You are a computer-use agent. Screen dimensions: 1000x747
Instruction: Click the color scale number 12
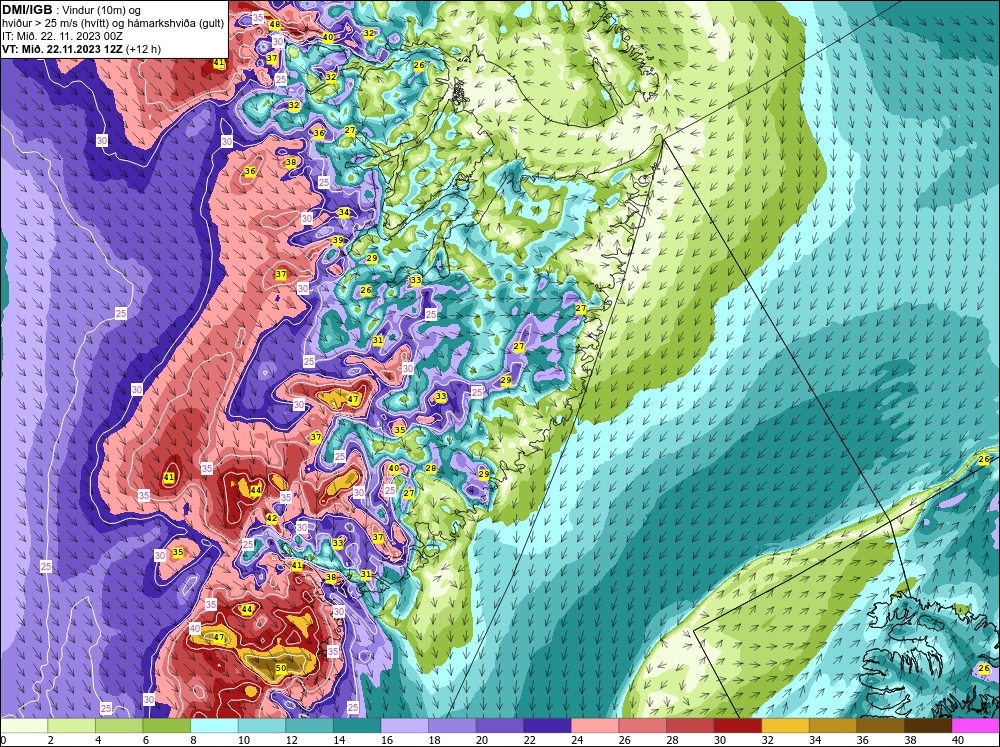pyautogui.click(x=290, y=740)
